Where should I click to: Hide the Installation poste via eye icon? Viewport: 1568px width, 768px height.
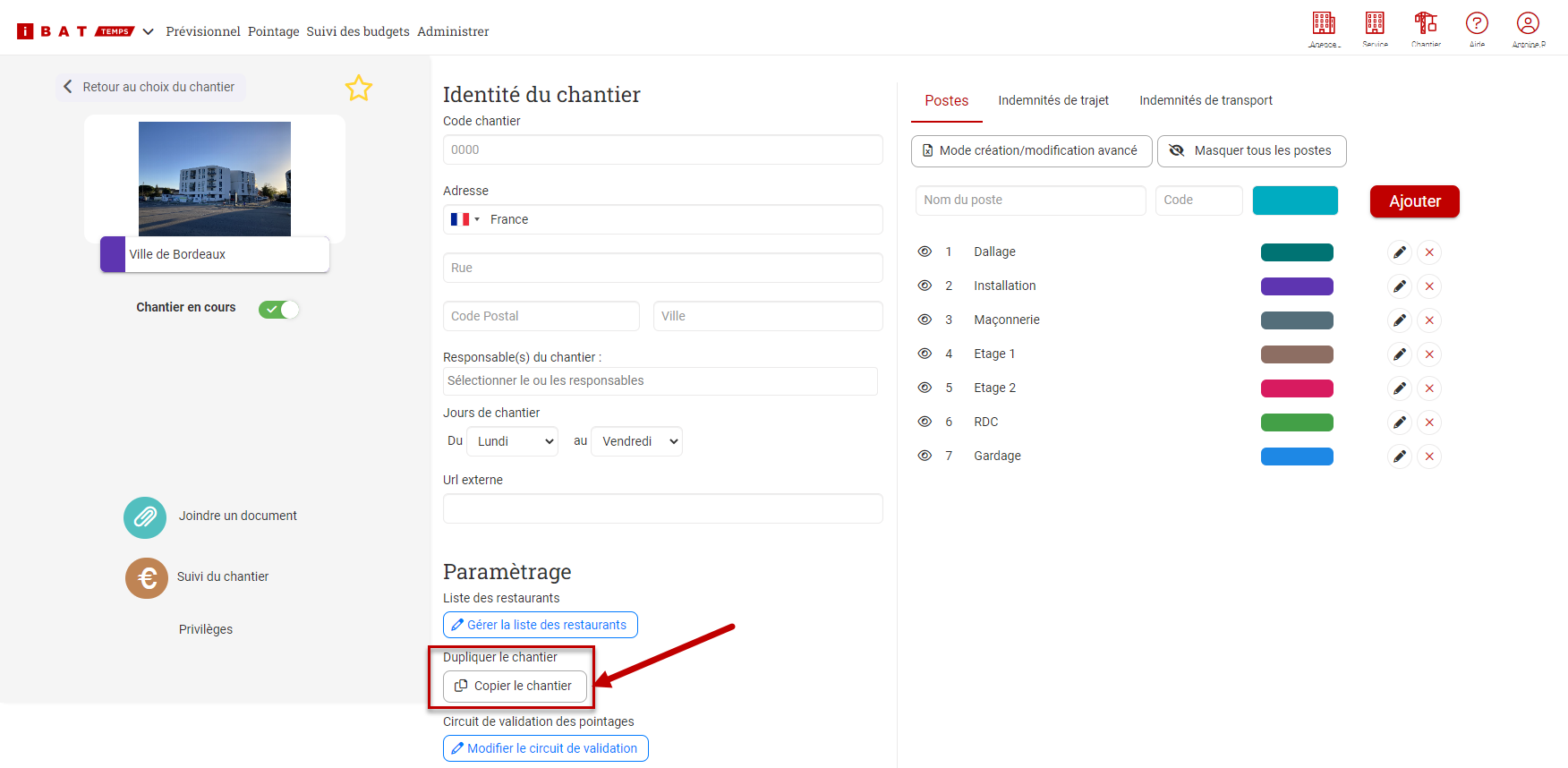click(925, 286)
